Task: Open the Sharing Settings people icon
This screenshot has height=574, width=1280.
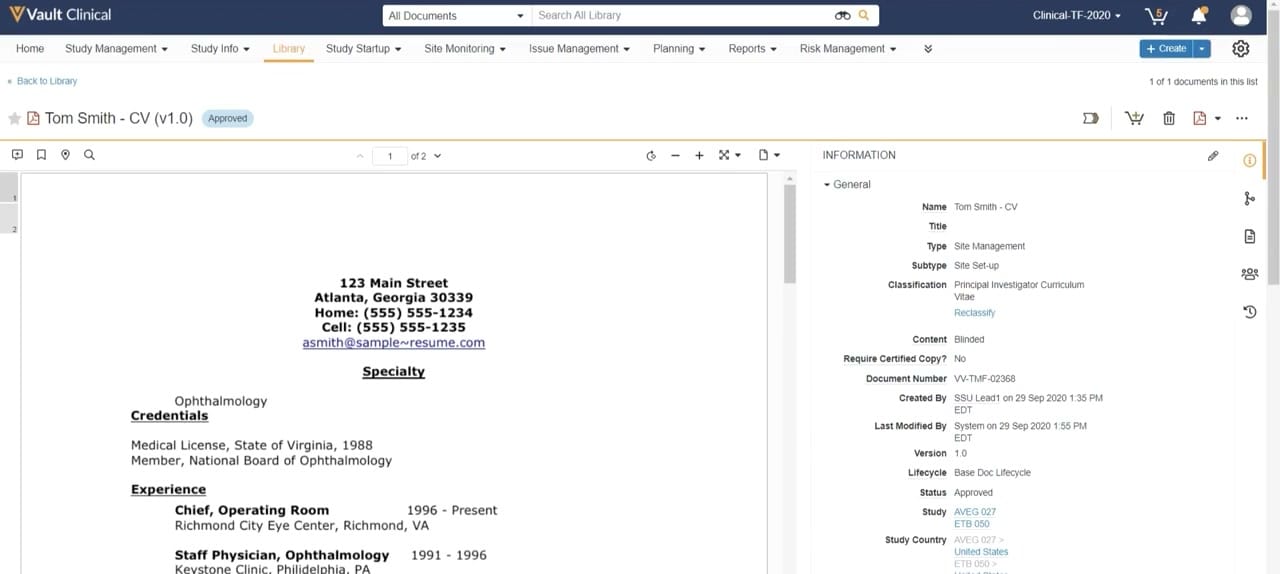Action: (x=1249, y=274)
